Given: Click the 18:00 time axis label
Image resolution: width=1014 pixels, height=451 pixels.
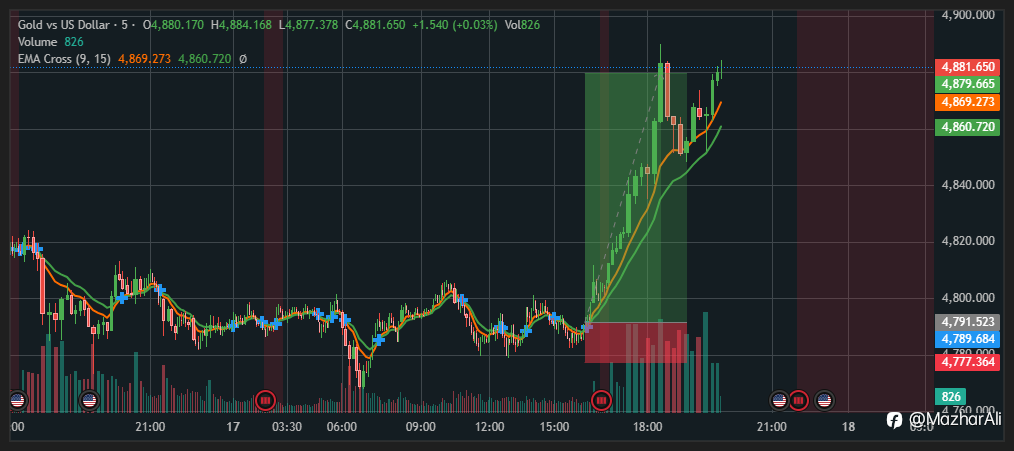Looking at the screenshot, I should pyautogui.click(x=647, y=427).
